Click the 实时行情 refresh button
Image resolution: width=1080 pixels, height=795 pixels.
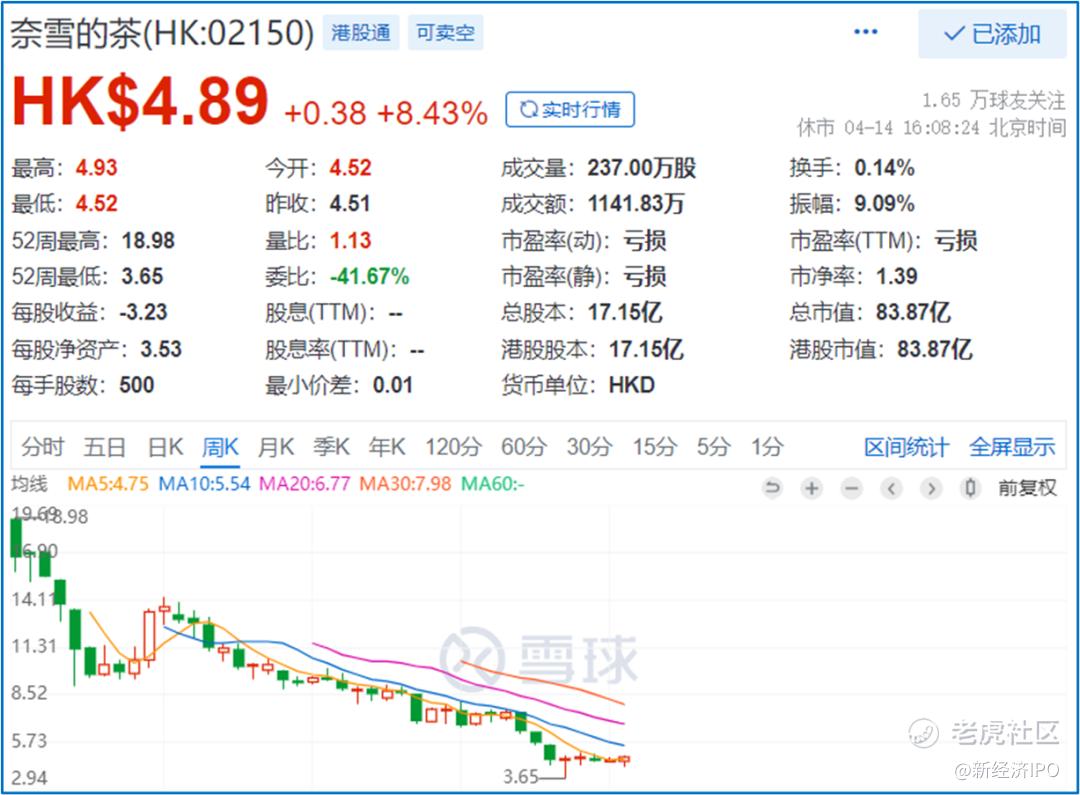click(x=570, y=110)
